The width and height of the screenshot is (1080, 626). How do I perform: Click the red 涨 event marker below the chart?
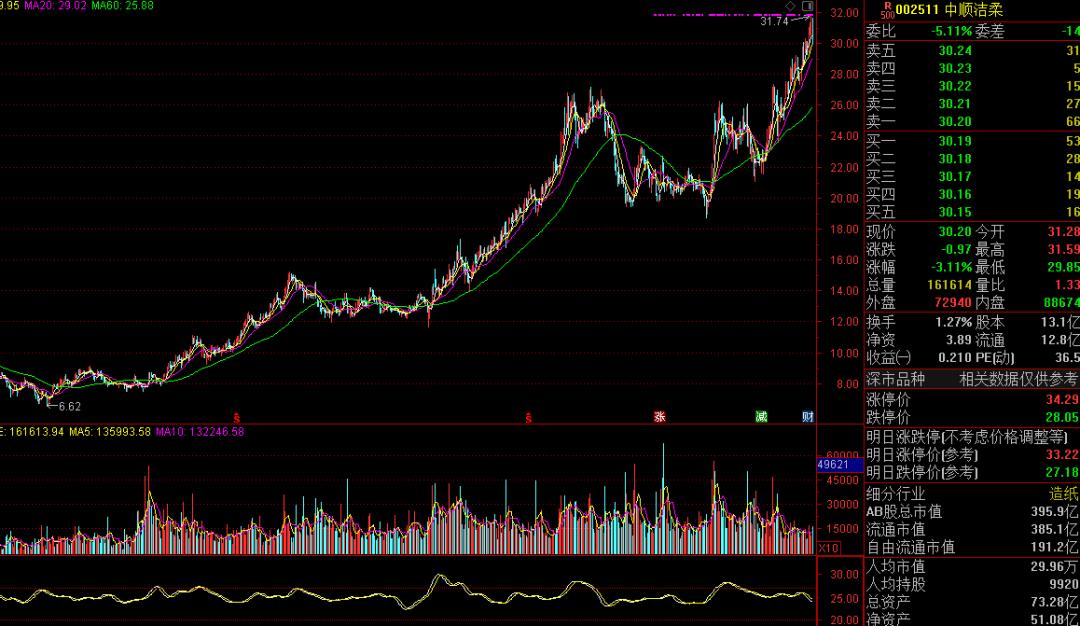(x=659, y=416)
